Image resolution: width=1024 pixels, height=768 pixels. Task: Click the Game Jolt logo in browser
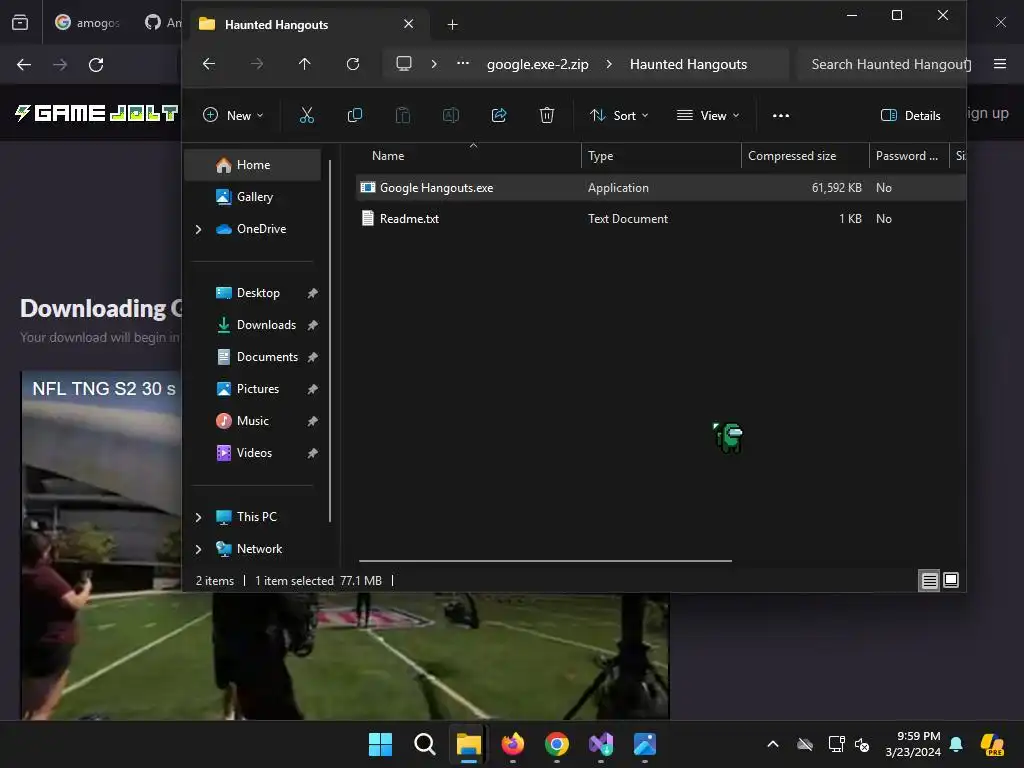[96, 113]
